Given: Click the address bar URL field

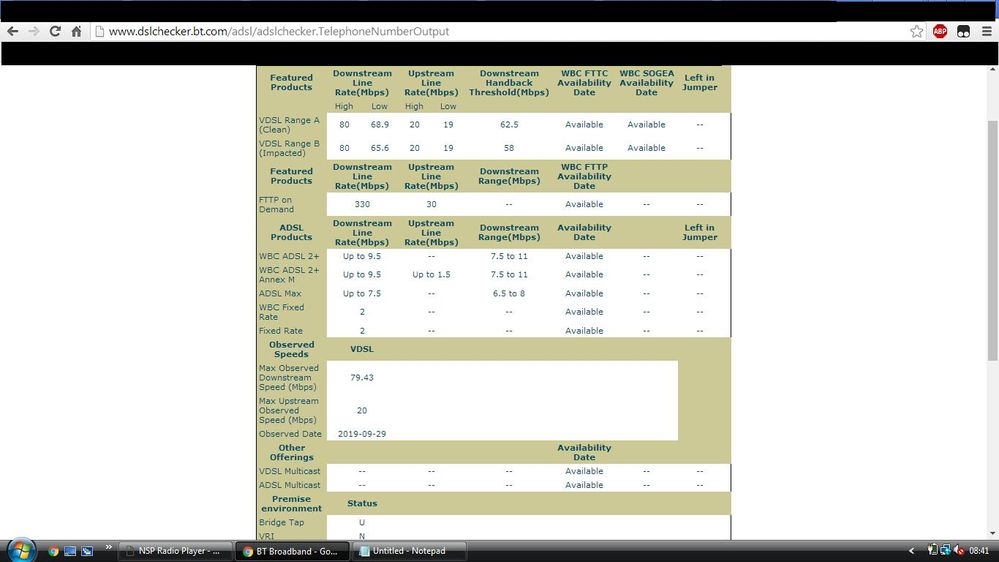Looking at the screenshot, I should (x=500, y=31).
